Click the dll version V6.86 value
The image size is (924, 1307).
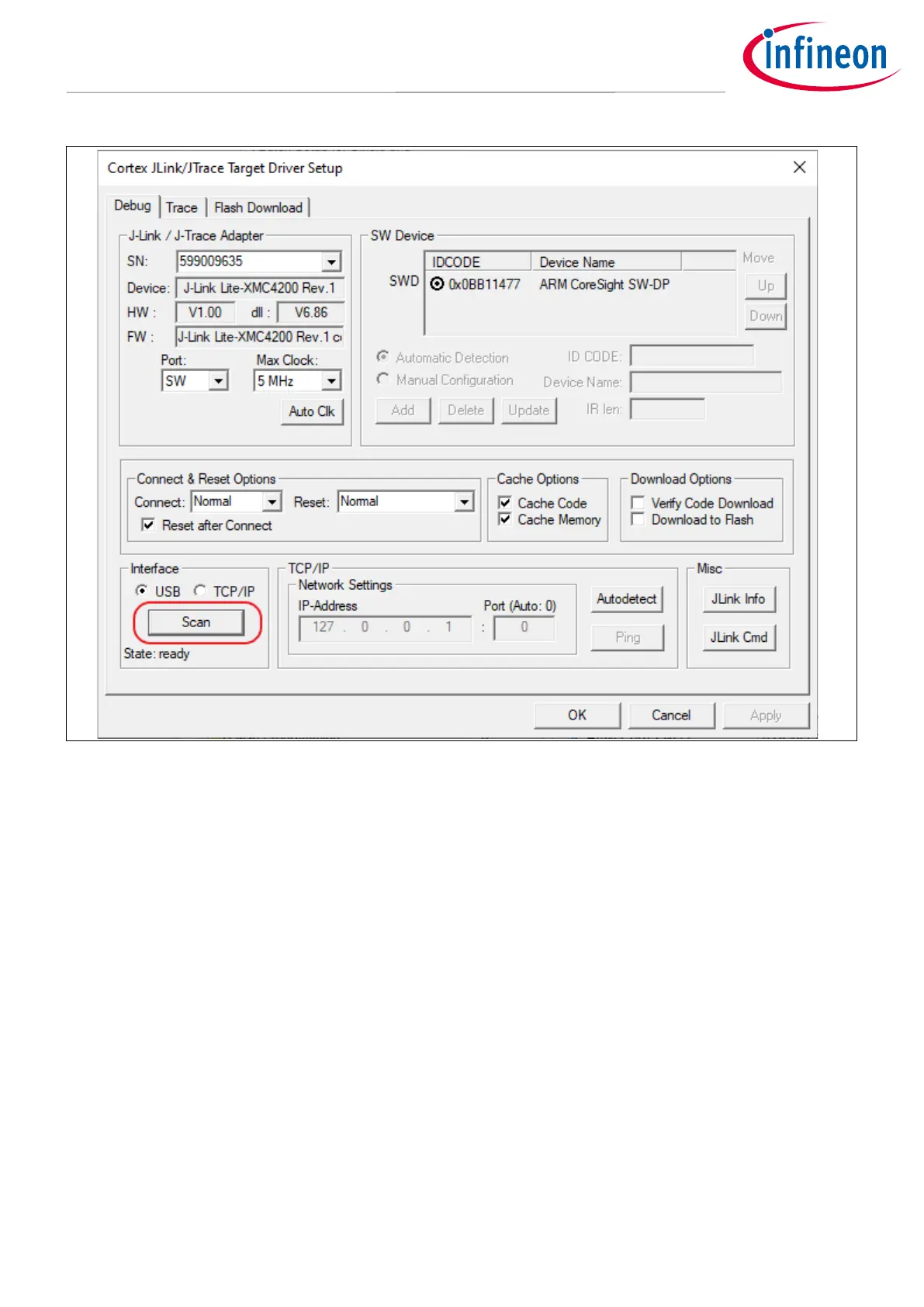point(311,313)
